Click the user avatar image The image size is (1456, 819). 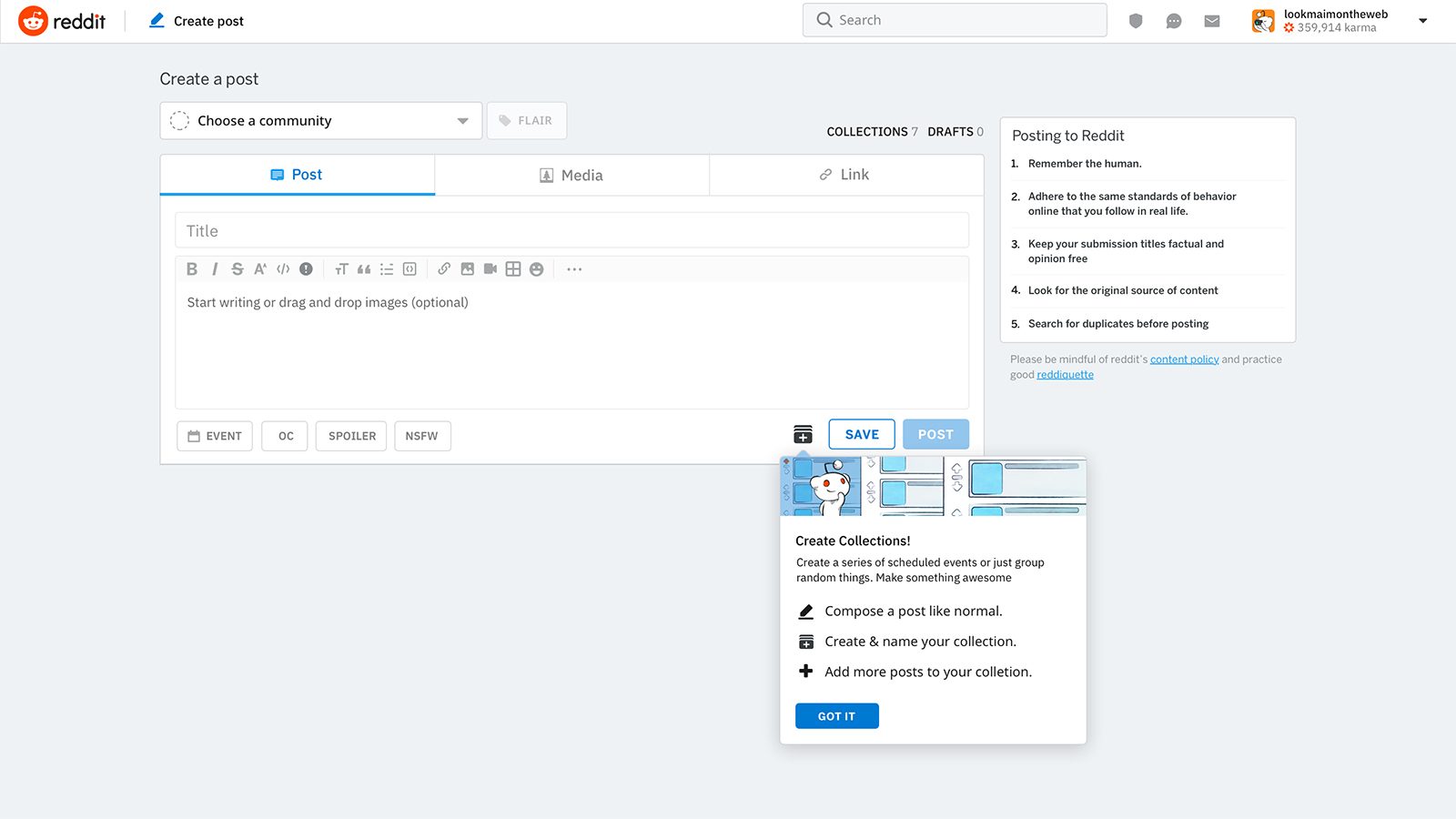point(1263,21)
